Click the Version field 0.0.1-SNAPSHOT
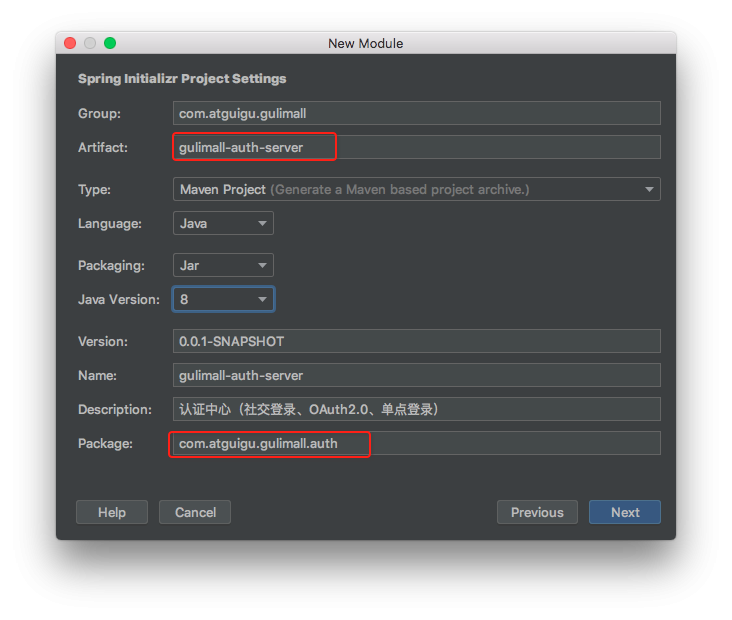732x620 pixels. click(x=416, y=341)
